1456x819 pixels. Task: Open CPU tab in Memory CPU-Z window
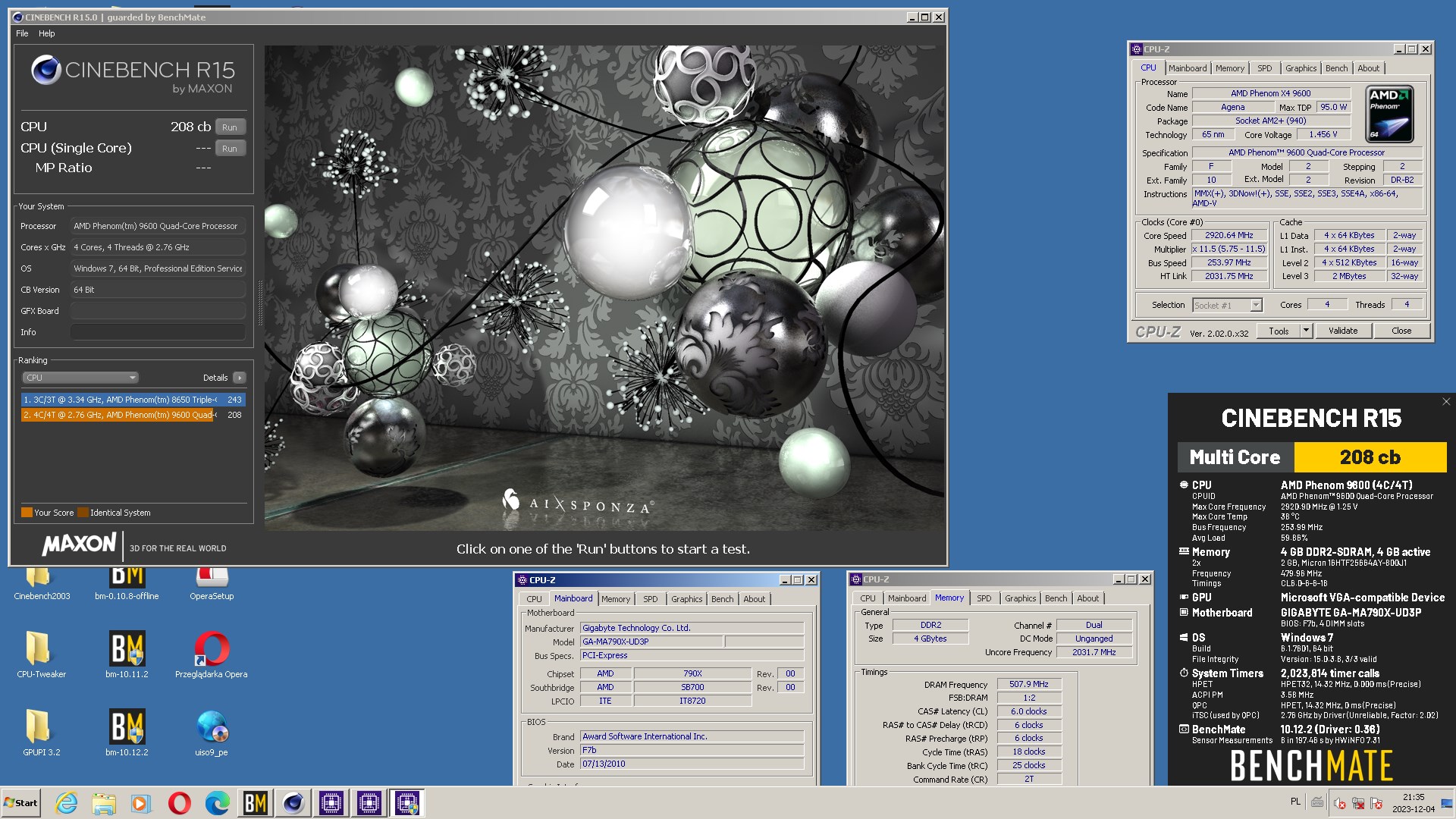[868, 598]
